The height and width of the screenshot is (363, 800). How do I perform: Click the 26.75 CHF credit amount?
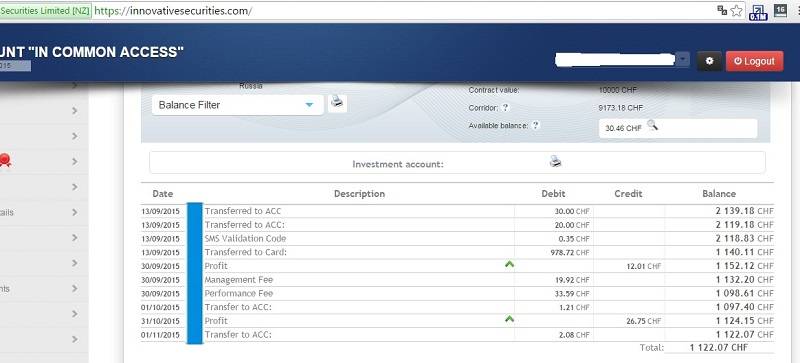[x=643, y=321]
